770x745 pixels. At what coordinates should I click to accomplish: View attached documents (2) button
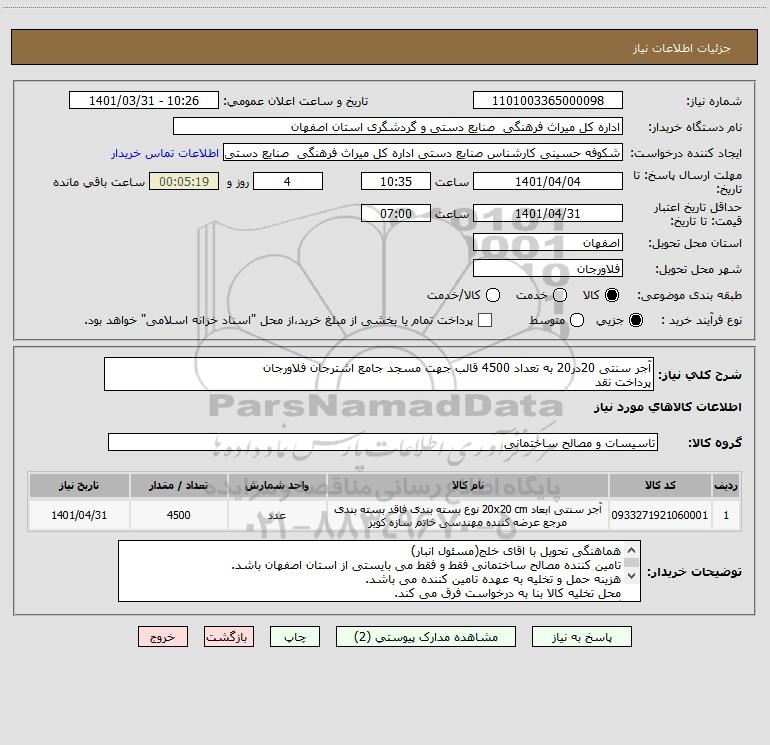(426, 637)
